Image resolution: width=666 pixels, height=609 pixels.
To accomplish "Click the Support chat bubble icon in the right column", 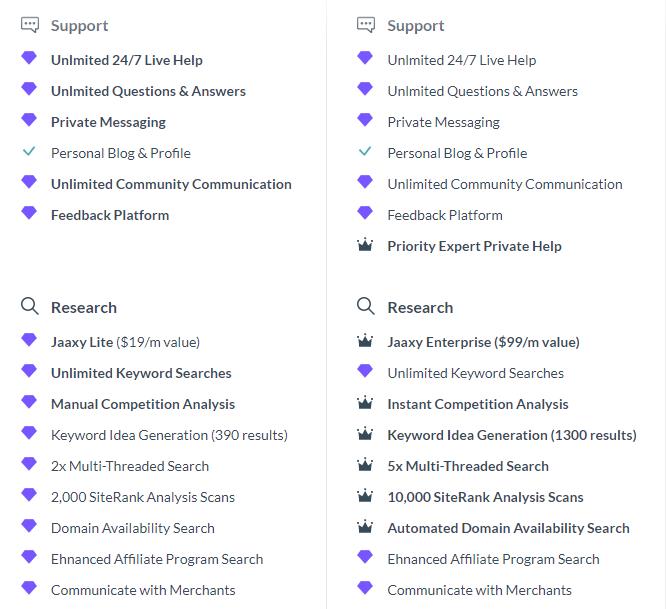I will [x=366, y=25].
